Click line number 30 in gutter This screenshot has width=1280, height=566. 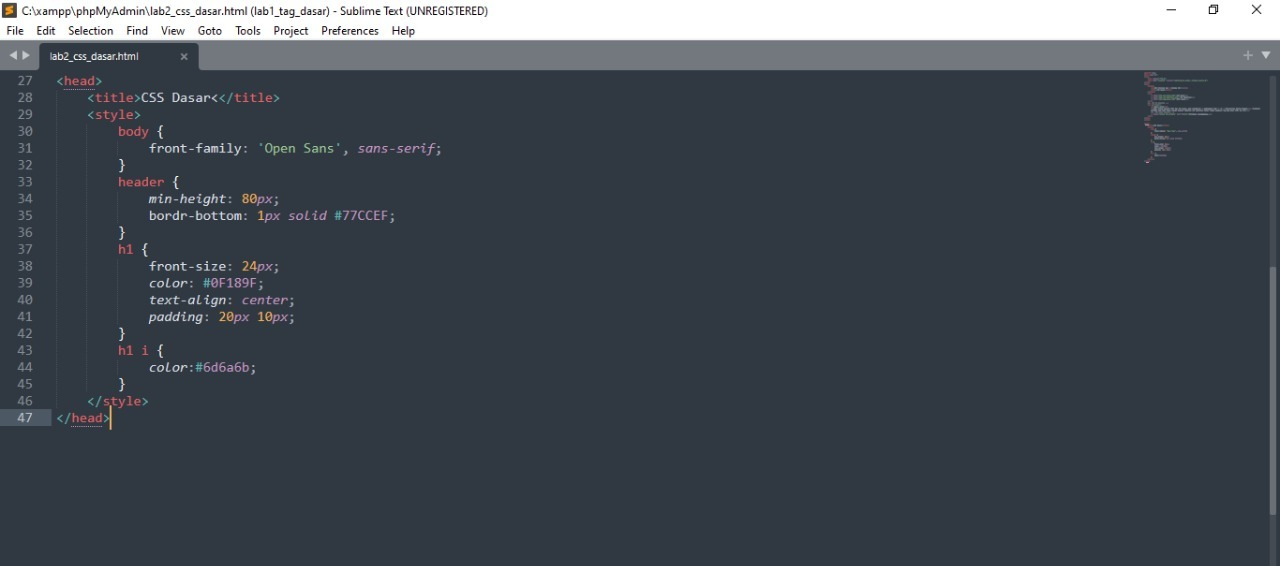click(x=25, y=131)
